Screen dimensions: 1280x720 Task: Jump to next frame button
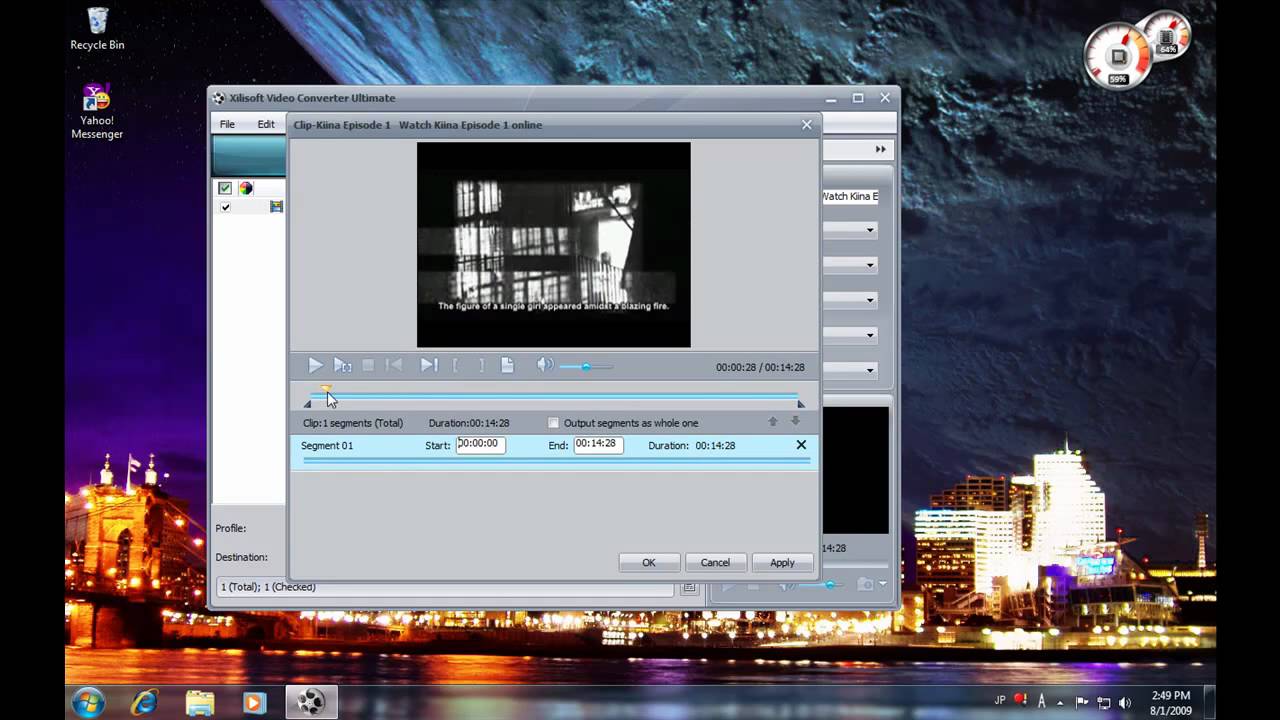click(428, 366)
